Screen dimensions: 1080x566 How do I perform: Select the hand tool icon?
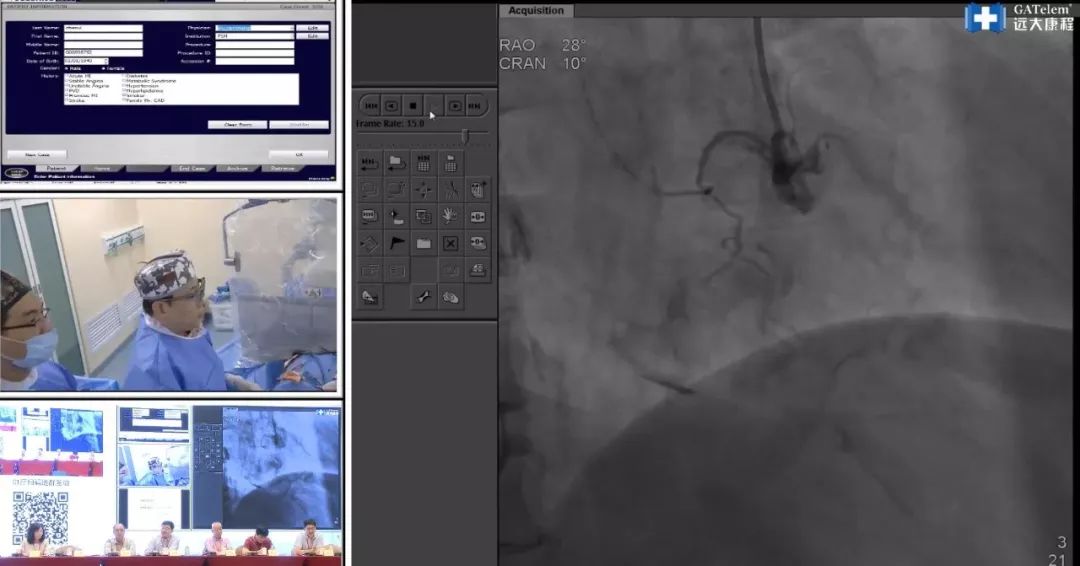tap(450, 216)
